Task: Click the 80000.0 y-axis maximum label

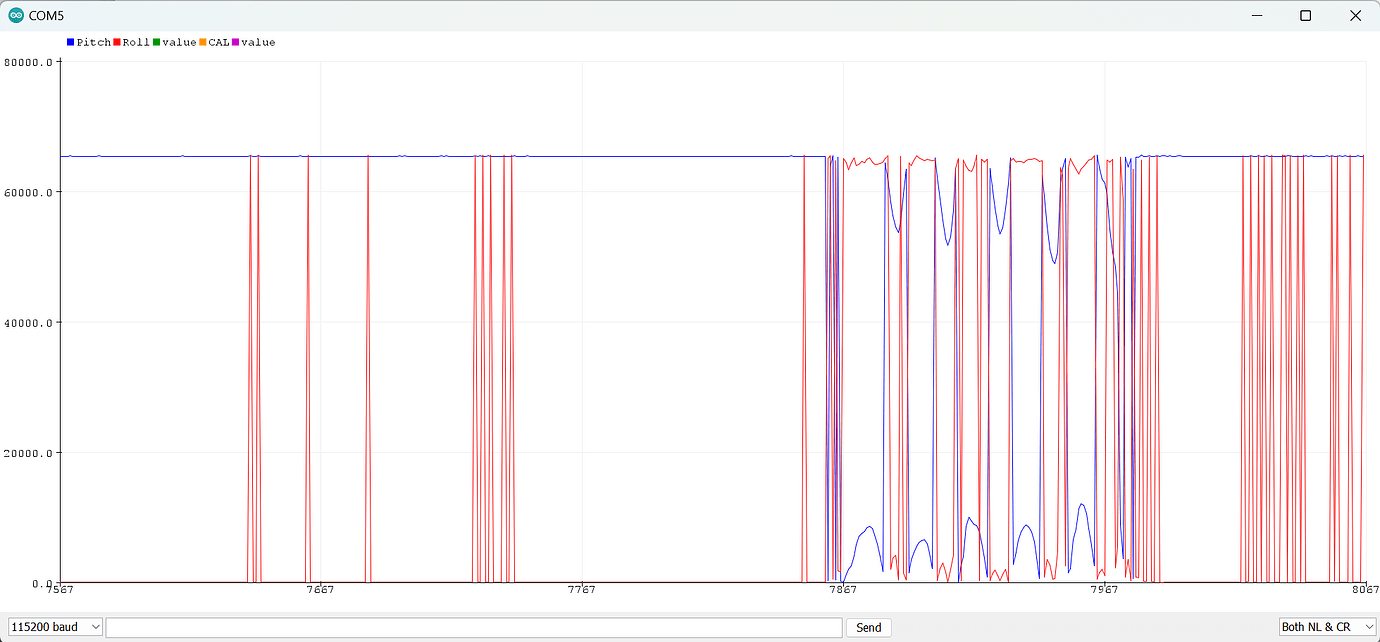Action: 27,61
